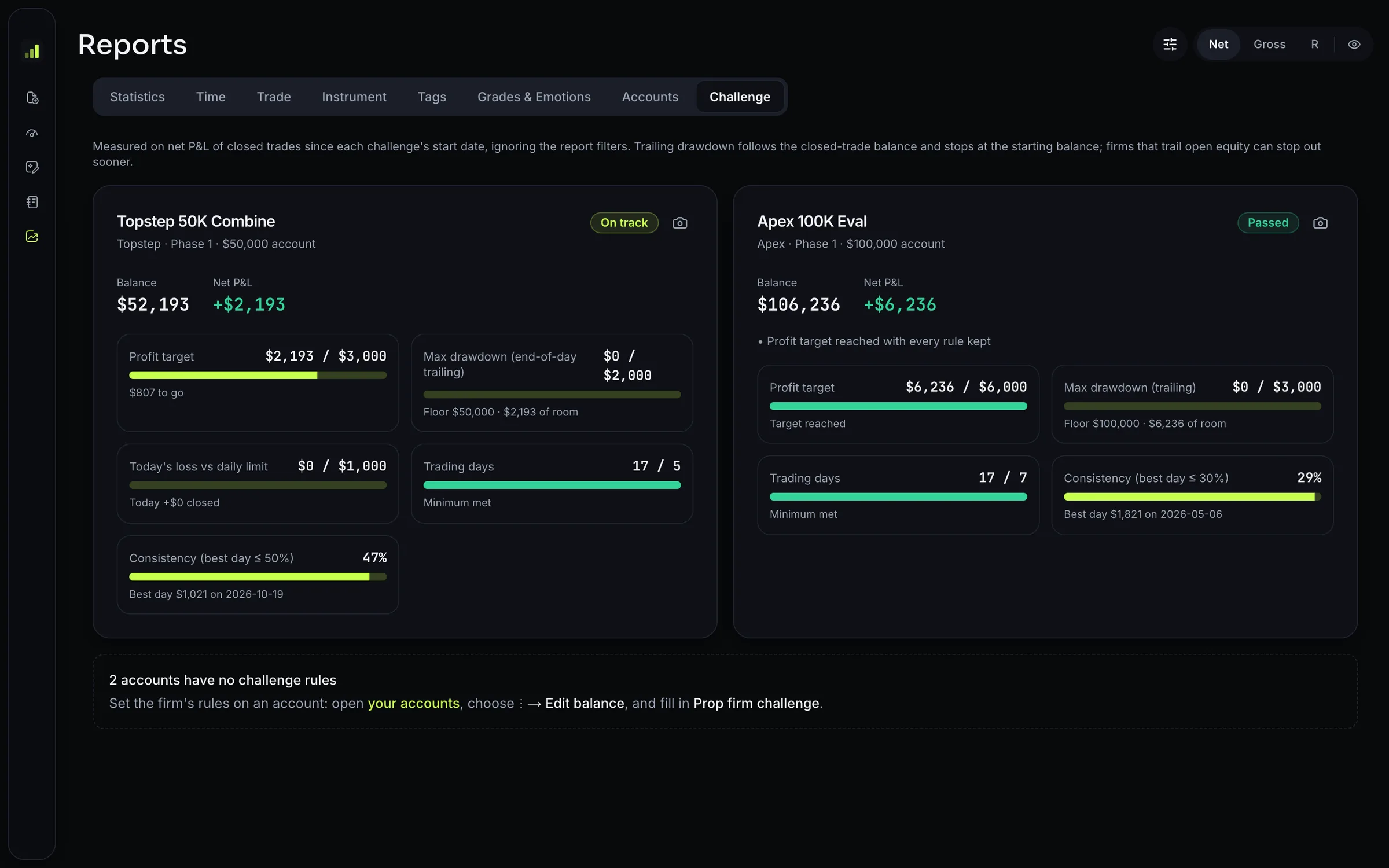Image resolution: width=1389 pixels, height=868 pixels.
Task: Toggle the eye visibility icon
Action: (x=1354, y=45)
